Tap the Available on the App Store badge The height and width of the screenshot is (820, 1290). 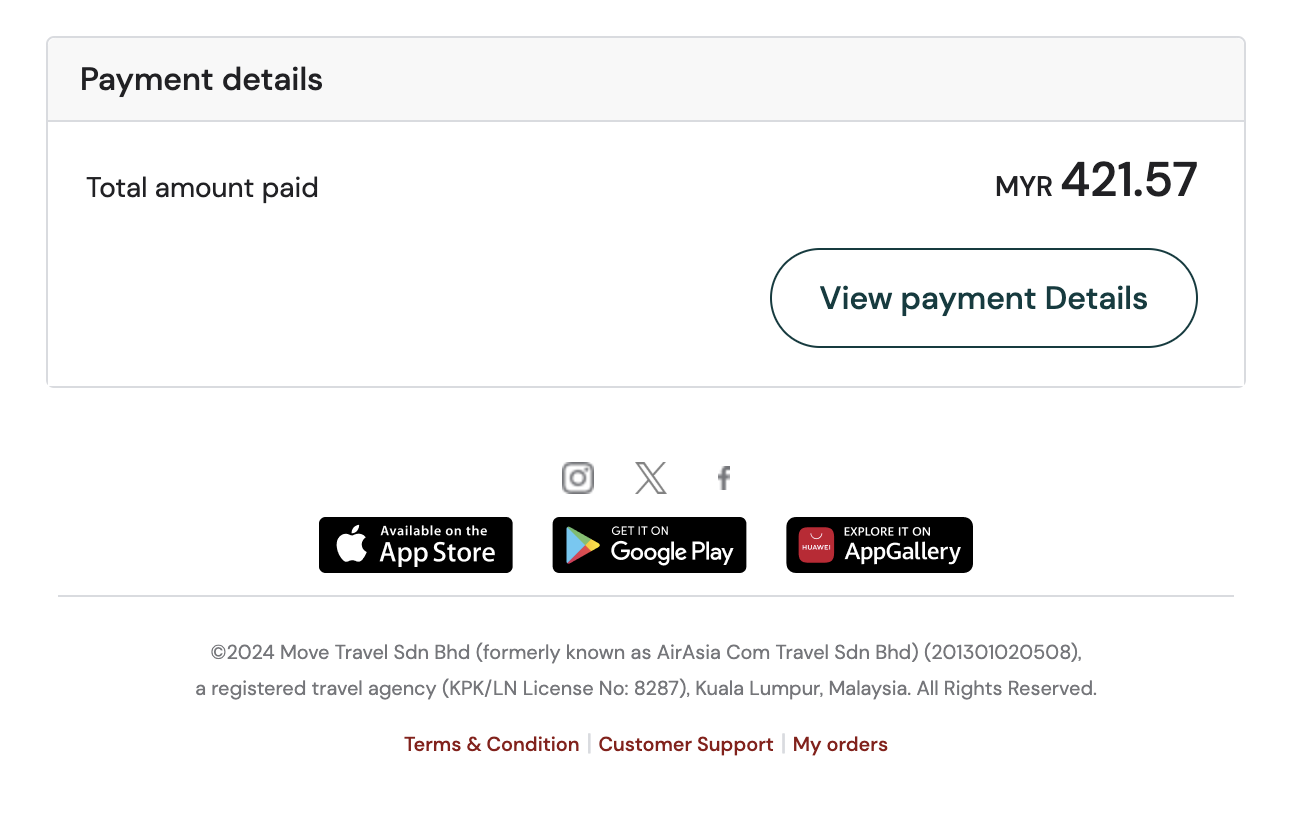coord(416,545)
